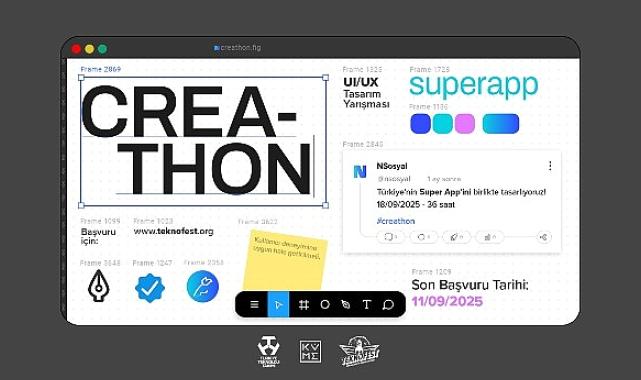Click the green maximize window button
This screenshot has height=380, width=641.
click(102, 49)
